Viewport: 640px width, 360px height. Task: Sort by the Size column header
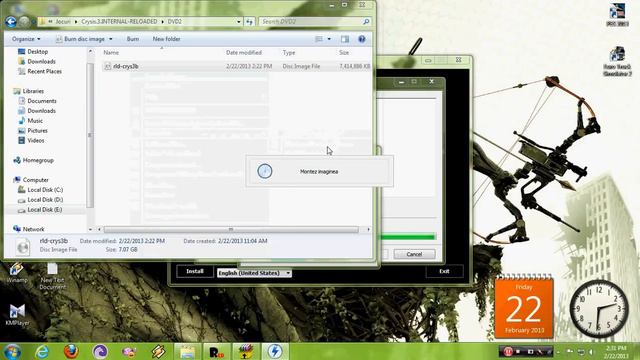point(344,53)
